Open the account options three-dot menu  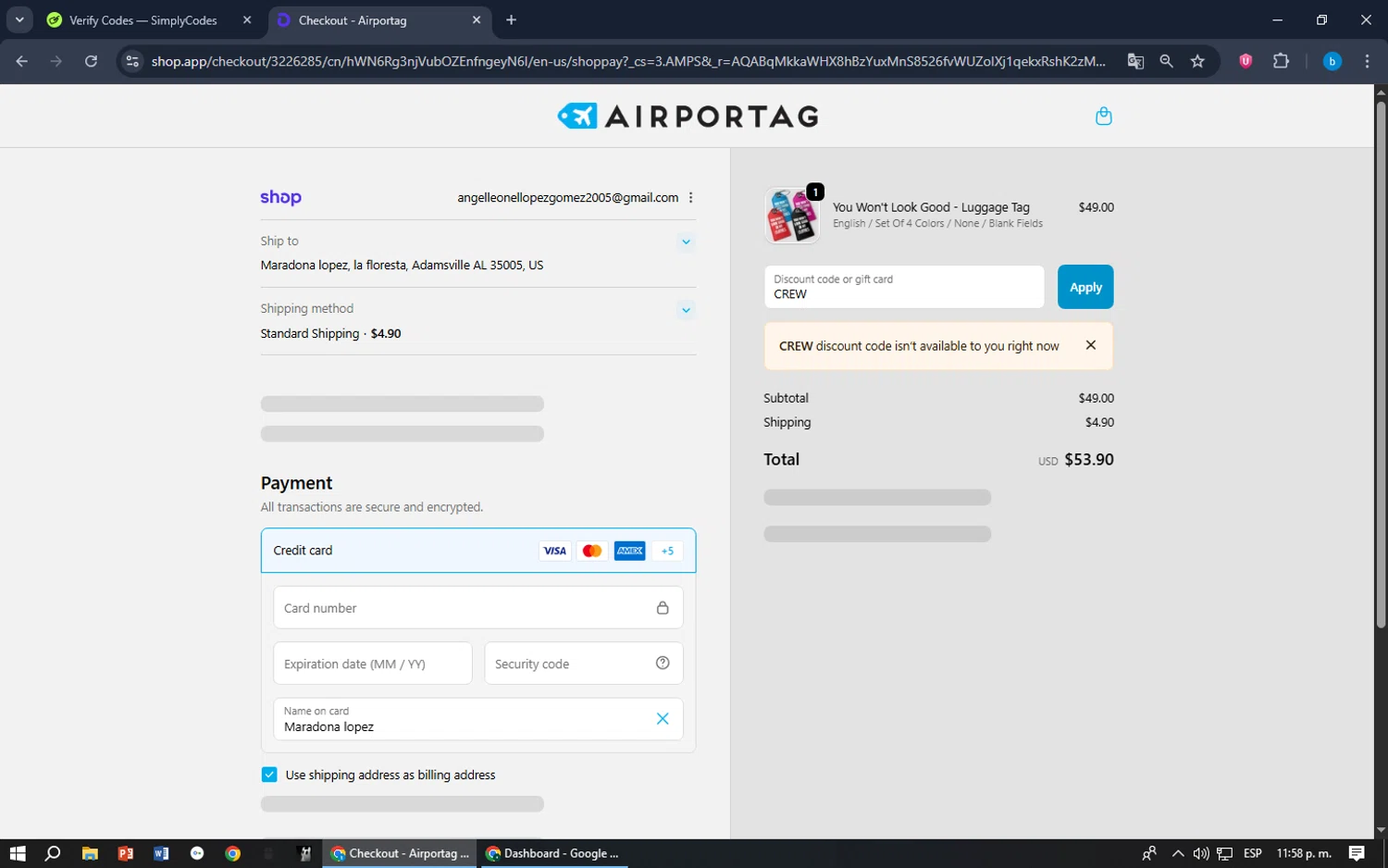tap(691, 197)
